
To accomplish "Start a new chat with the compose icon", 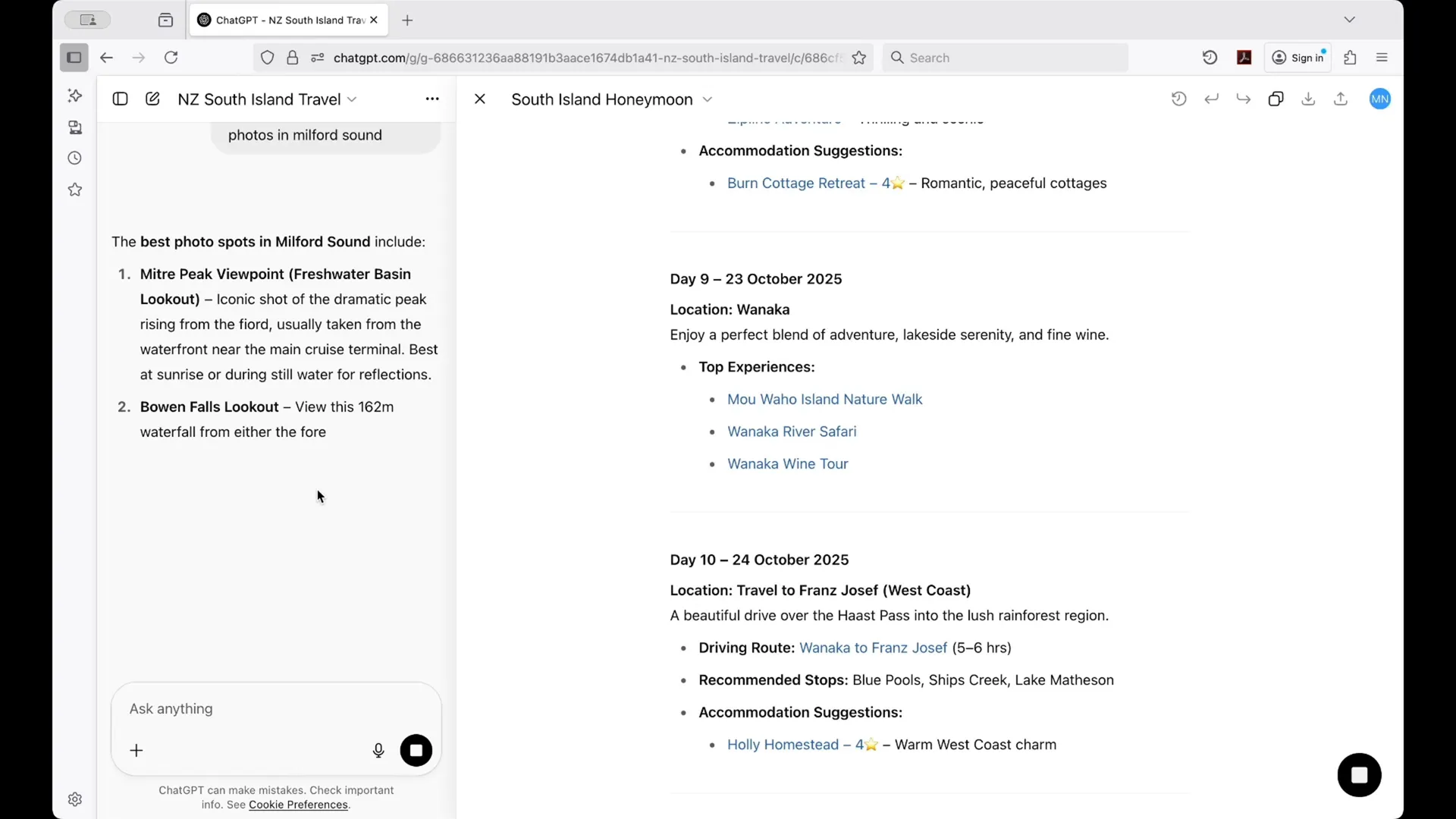I will tap(152, 99).
